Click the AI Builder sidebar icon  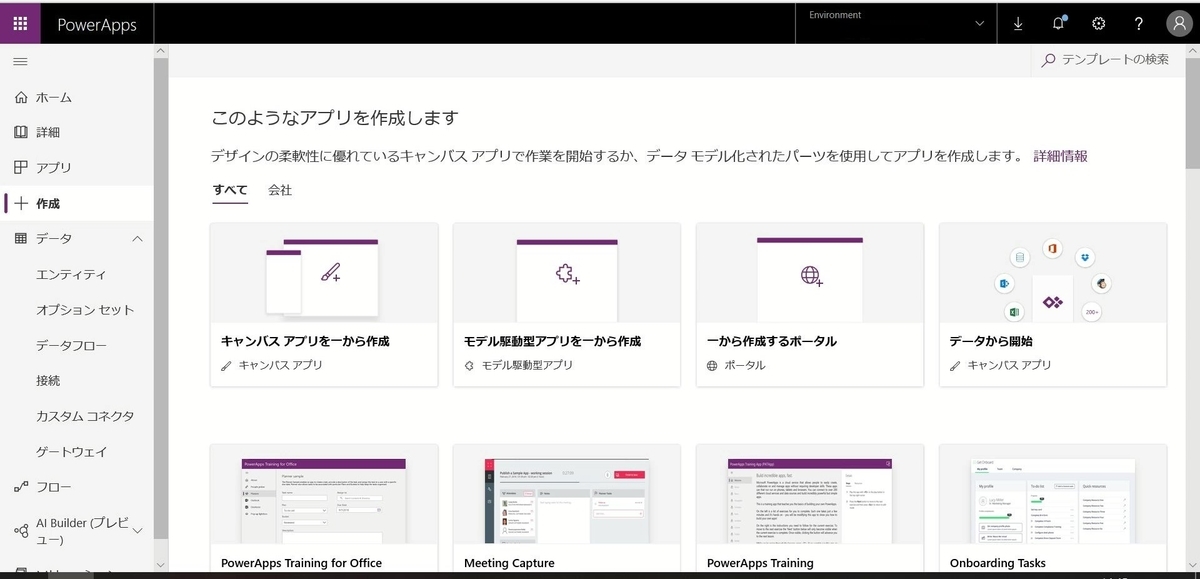pyautogui.click(x=23, y=530)
